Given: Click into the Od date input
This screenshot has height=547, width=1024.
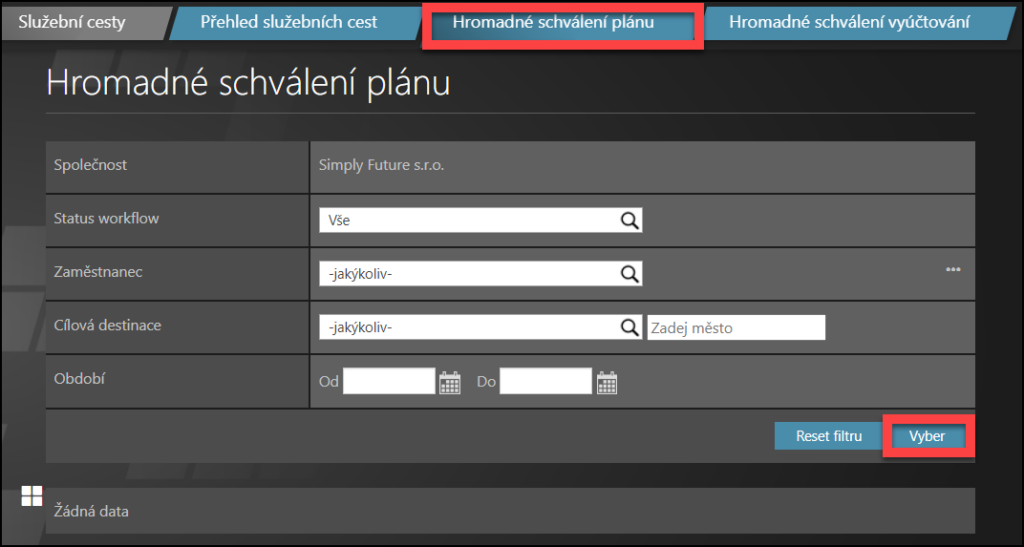Looking at the screenshot, I should (389, 381).
